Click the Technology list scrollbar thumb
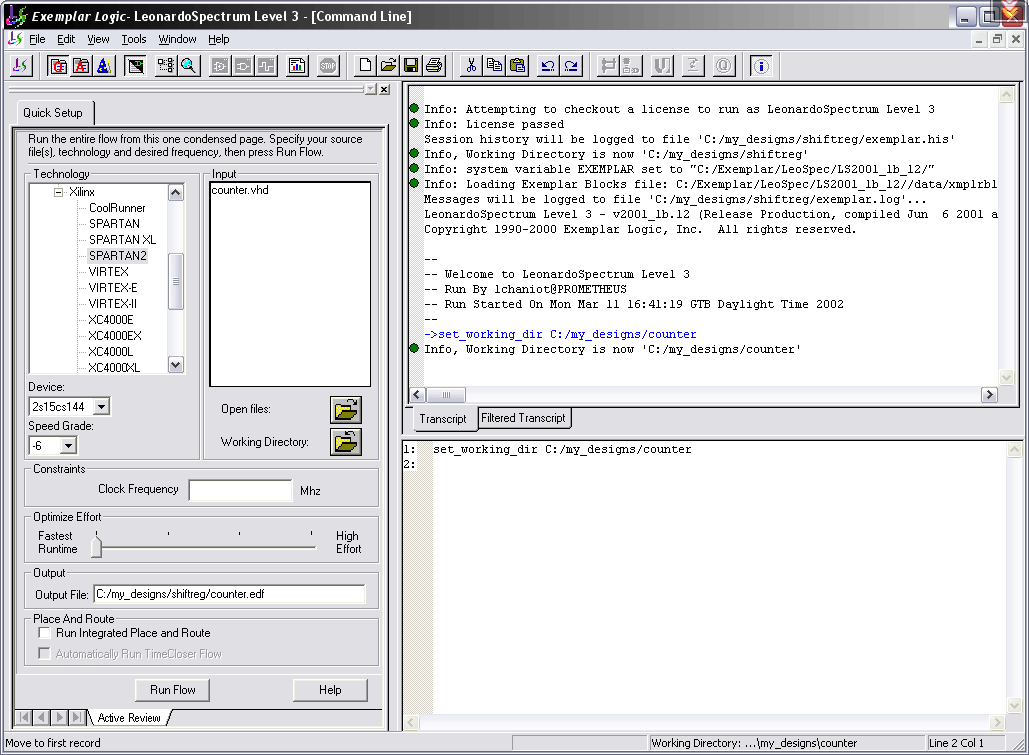This screenshot has height=755, width=1029. pos(176,281)
